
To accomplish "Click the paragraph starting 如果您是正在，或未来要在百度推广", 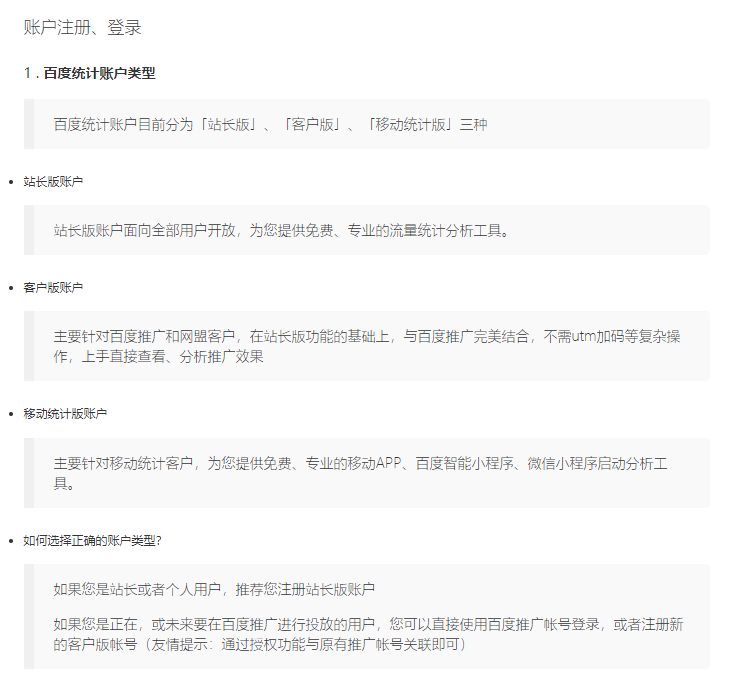I will click(368, 634).
